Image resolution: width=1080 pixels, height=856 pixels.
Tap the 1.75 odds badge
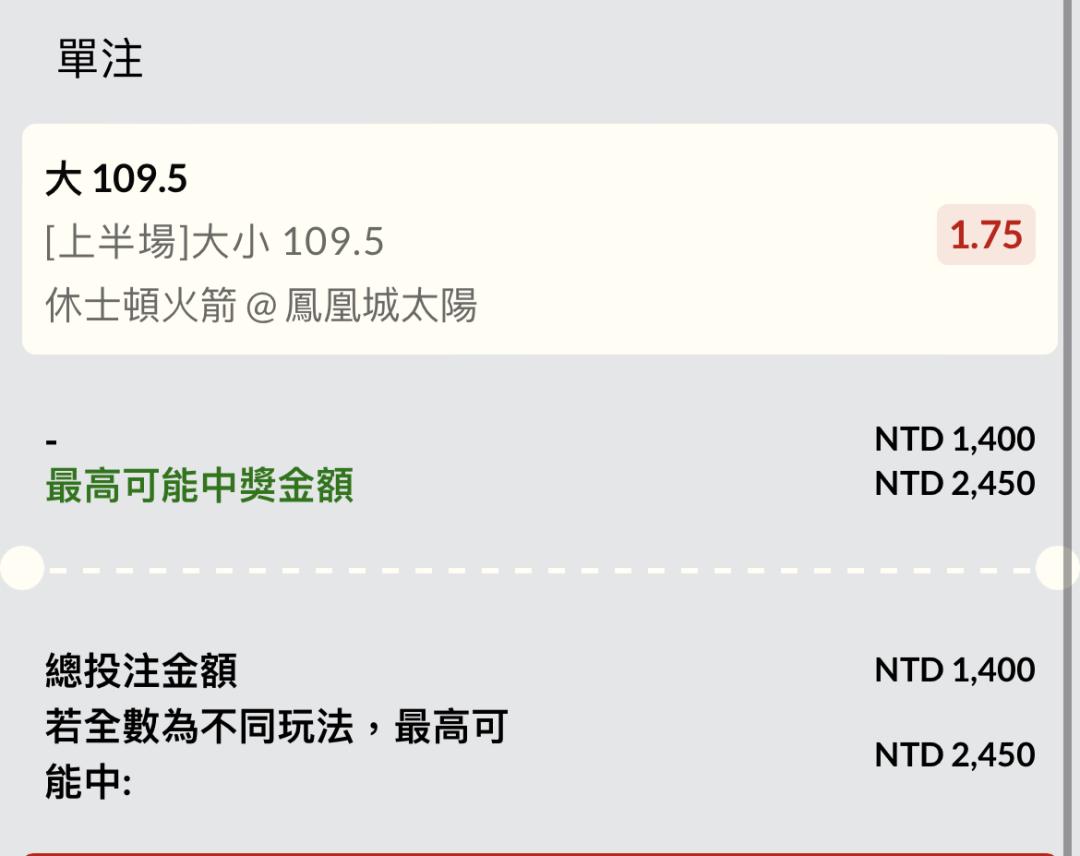click(x=985, y=236)
